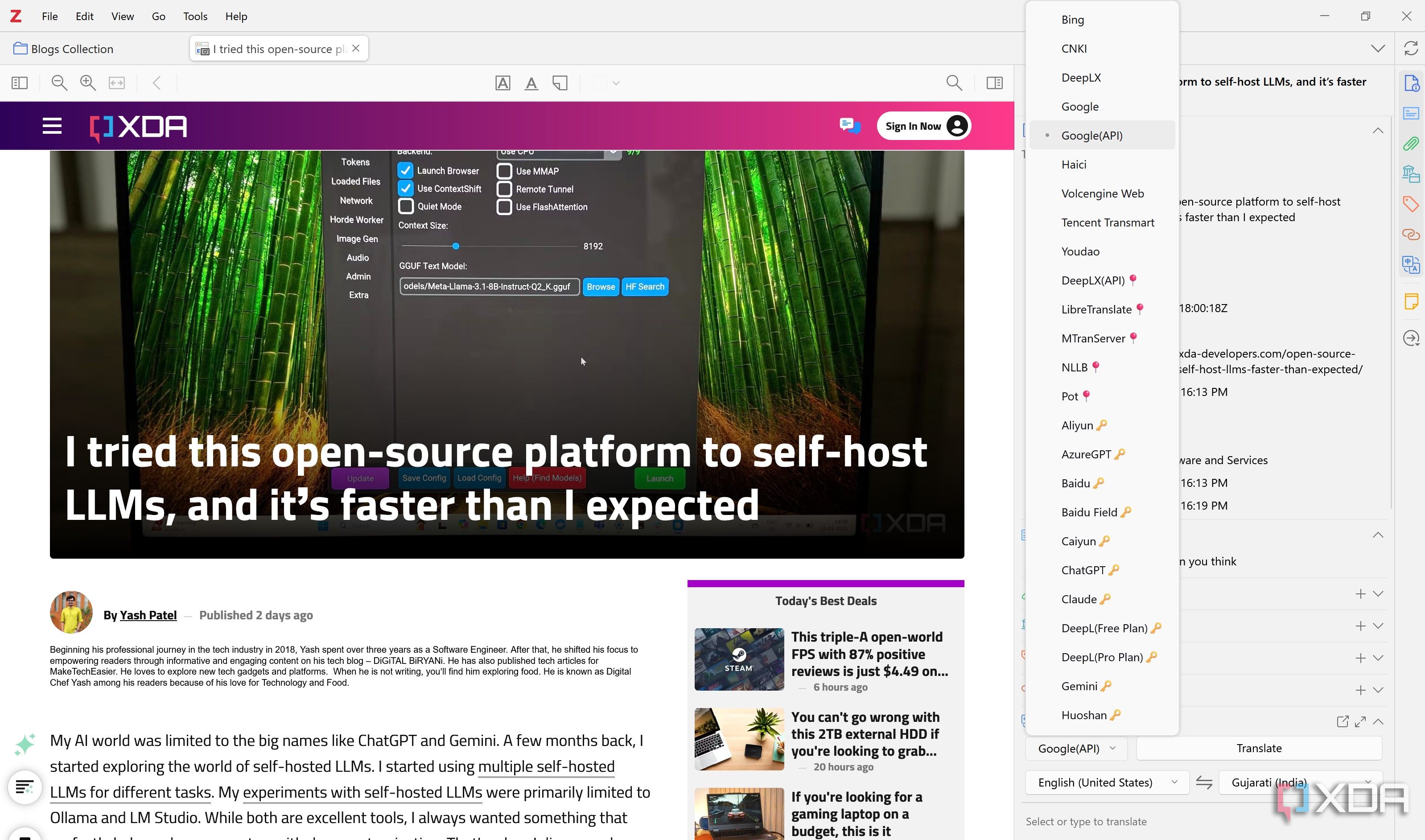The width and height of the screenshot is (1425, 840).
Task: Pop out the translate panel window
Action: click(1342, 722)
